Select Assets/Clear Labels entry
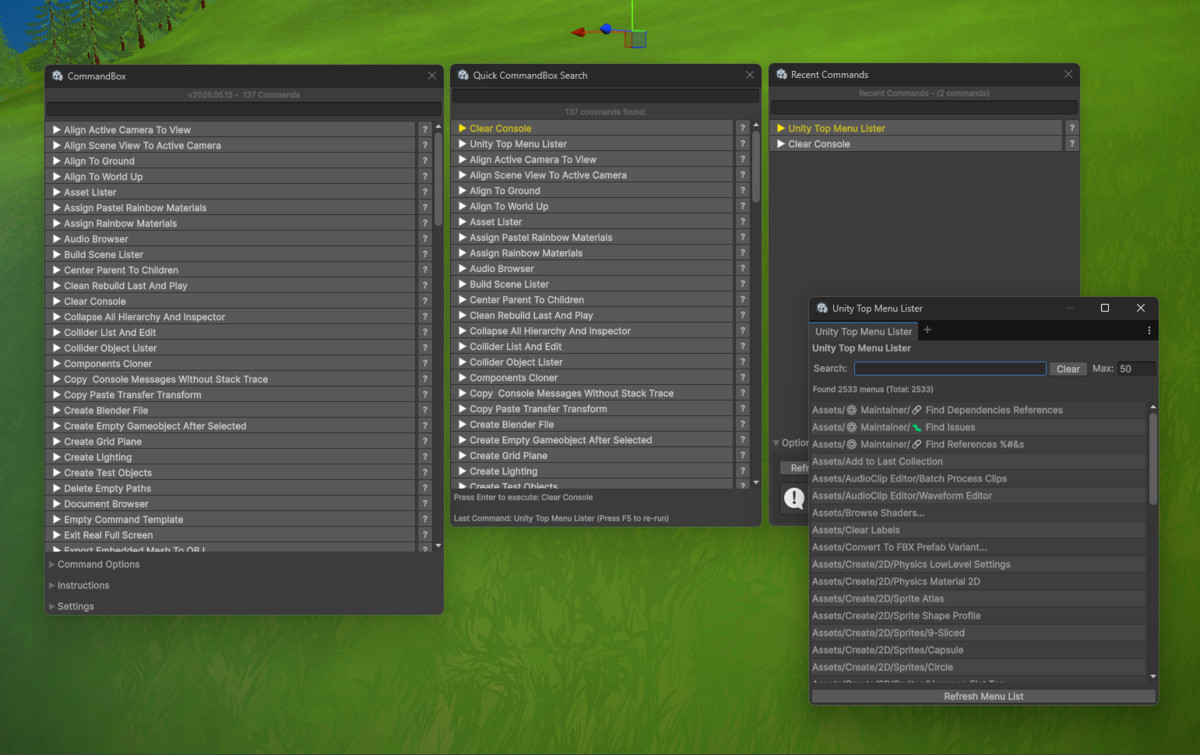The width and height of the screenshot is (1200, 755). (x=978, y=530)
